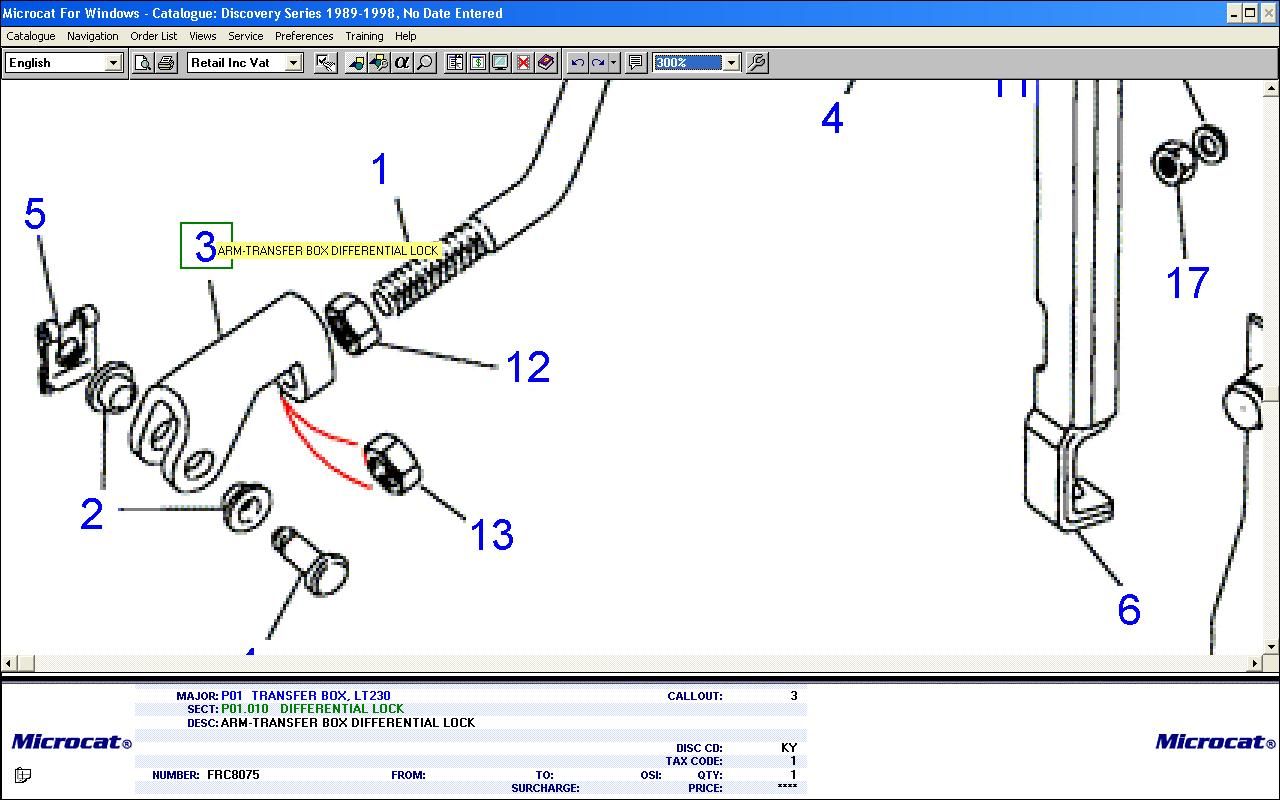Click the red book icon
Image resolution: width=1280 pixels, height=800 pixels.
click(x=546, y=62)
